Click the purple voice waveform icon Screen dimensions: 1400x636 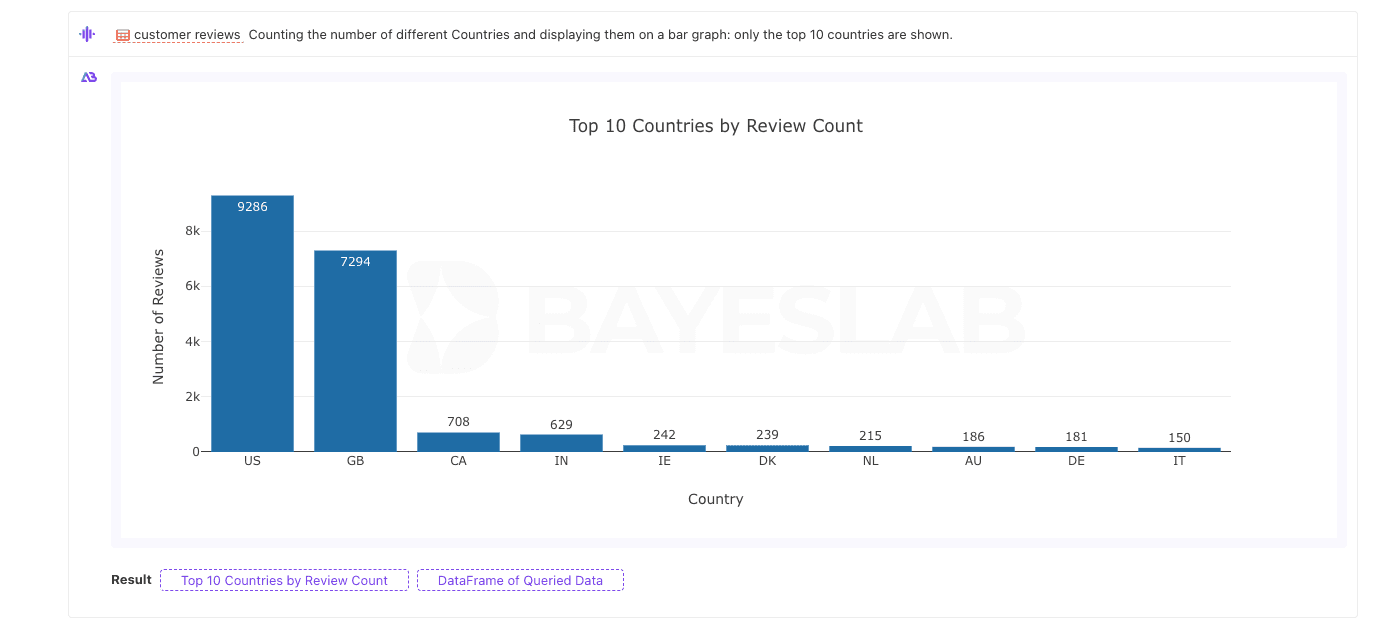coord(87,34)
